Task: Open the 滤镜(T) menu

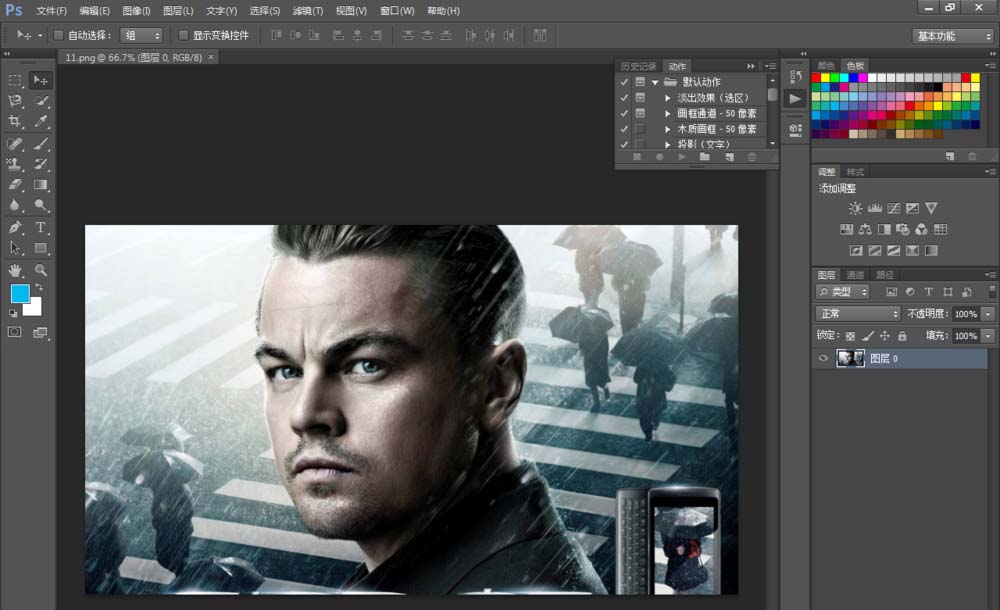Action: click(308, 10)
